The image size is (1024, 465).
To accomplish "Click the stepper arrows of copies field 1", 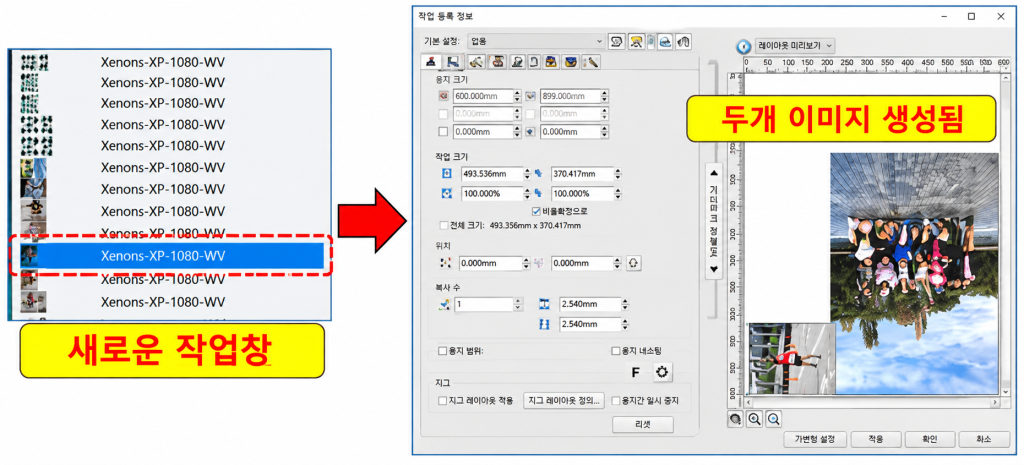I will [519, 304].
